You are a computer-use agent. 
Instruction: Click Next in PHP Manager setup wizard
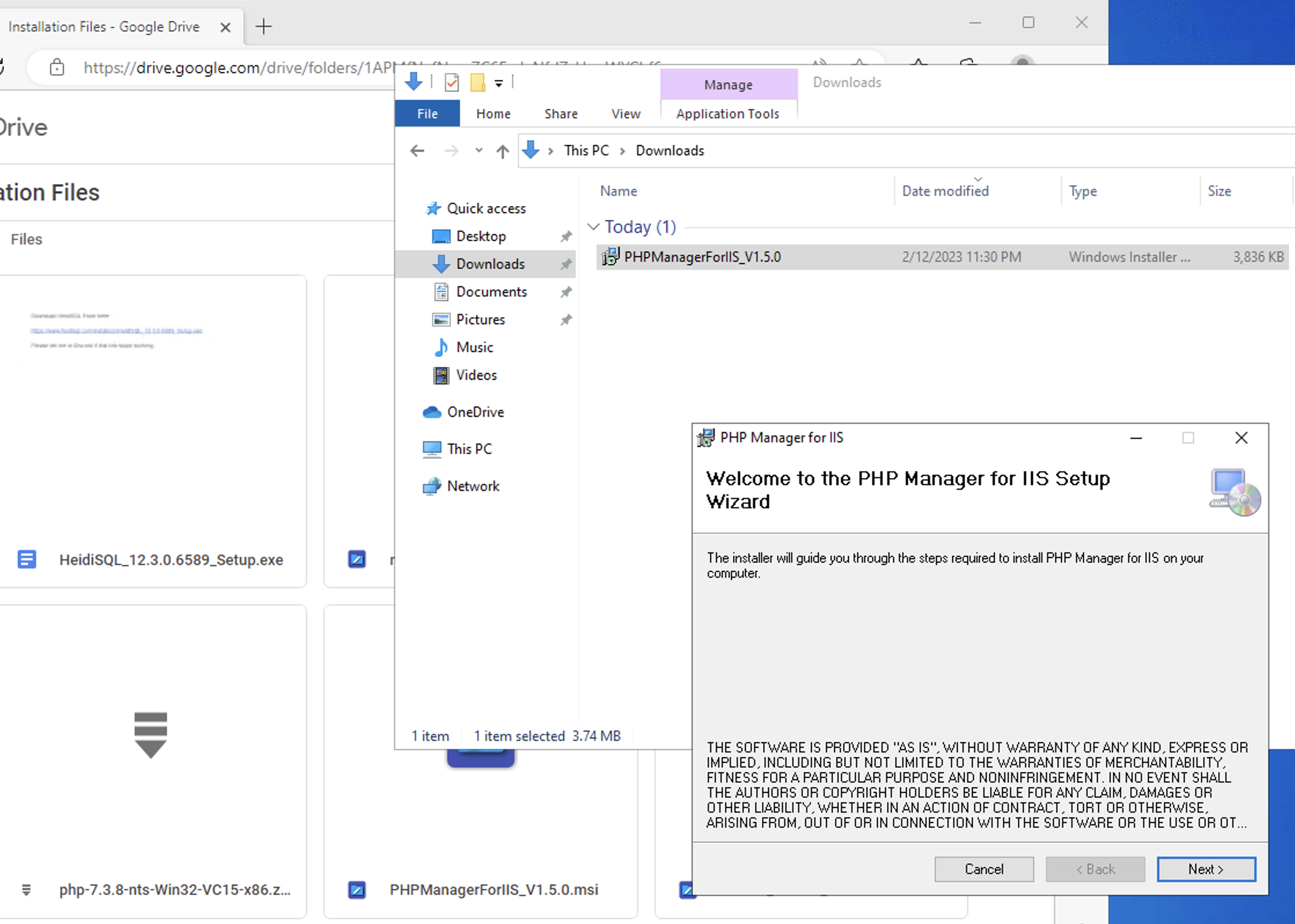[x=1206, y=869]
